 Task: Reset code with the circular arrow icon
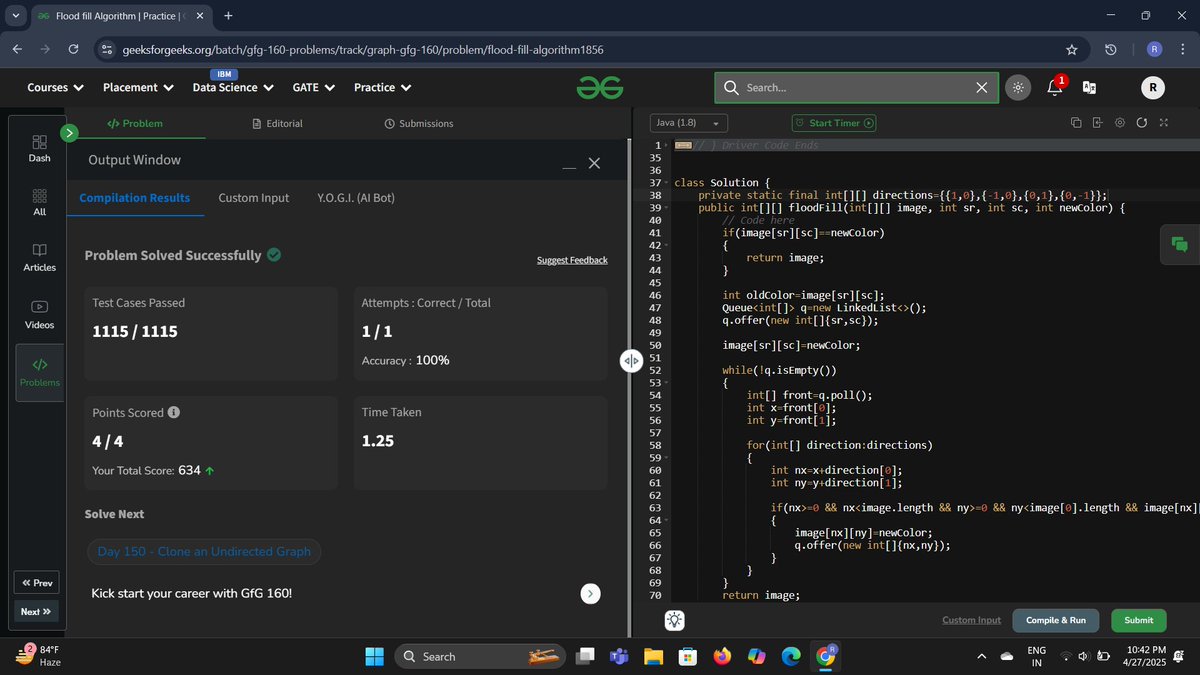pos(1141,123)
